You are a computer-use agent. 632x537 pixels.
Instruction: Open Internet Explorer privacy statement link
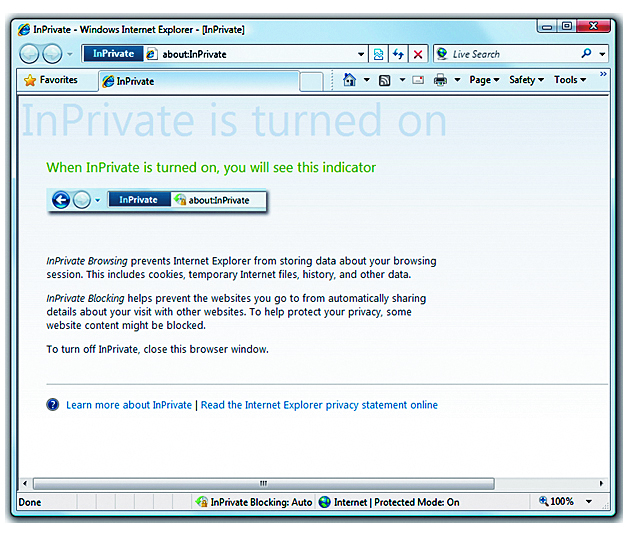pyautogui.click(x=319, y=405)
